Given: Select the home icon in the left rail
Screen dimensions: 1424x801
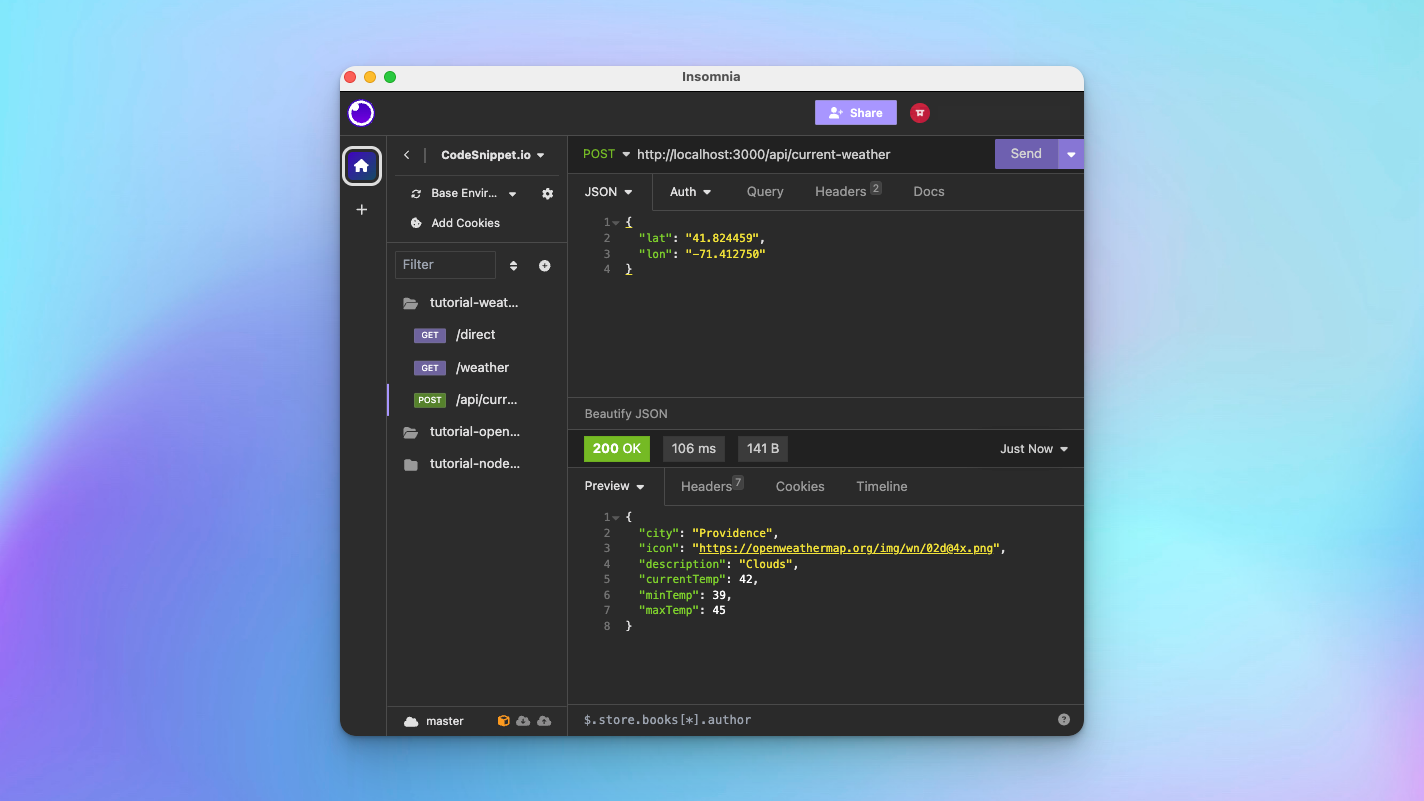Looking at the screenshot, I should pyautogui.click(x=361, y=165).
